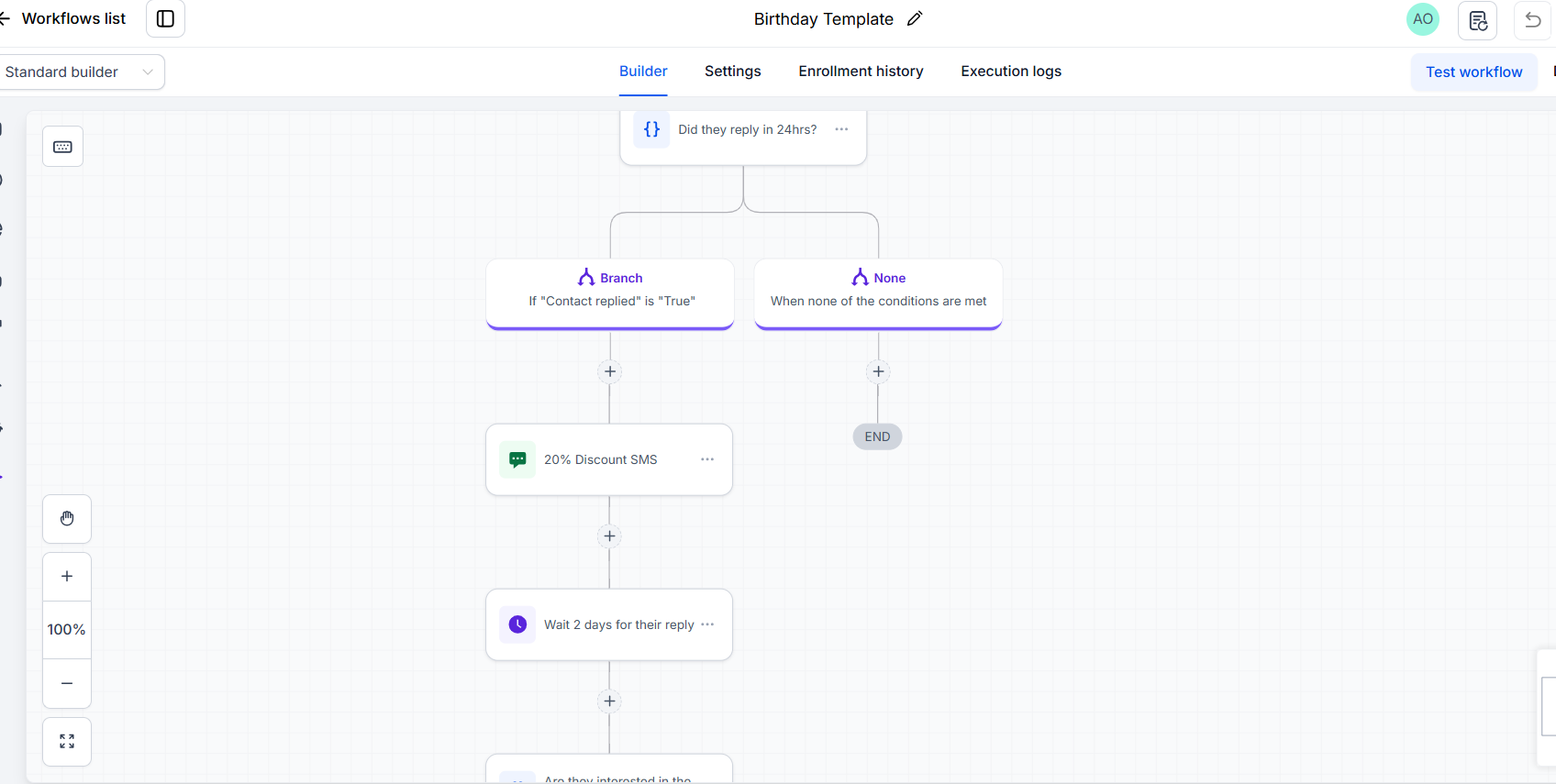Open the AO user avatar
The width and height of the screenshot is (1556, 784).
pos(1423,19)
